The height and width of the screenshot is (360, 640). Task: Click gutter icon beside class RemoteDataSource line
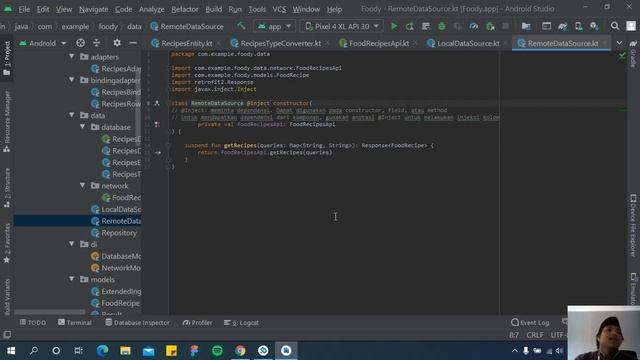(x=157, y=103)
